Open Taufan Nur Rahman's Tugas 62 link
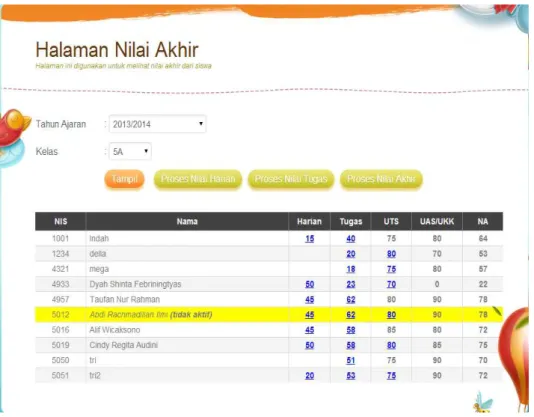This screenshot has width=534, height=417. [x=351, y=299]
